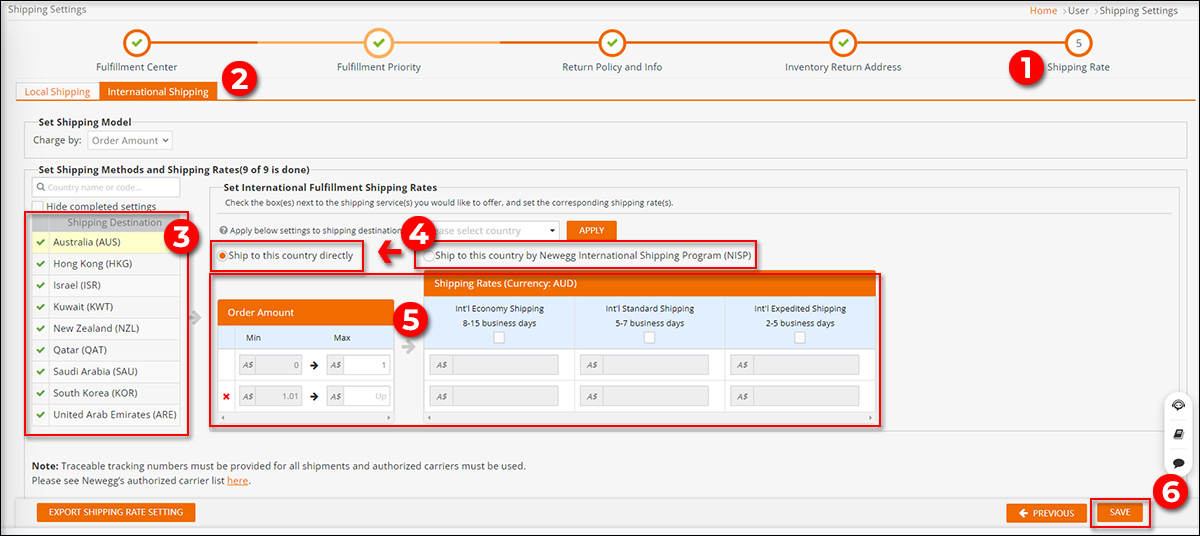Go to Inventory Return Address step circle
This screenshot has height=536, width=1200.
843,43
